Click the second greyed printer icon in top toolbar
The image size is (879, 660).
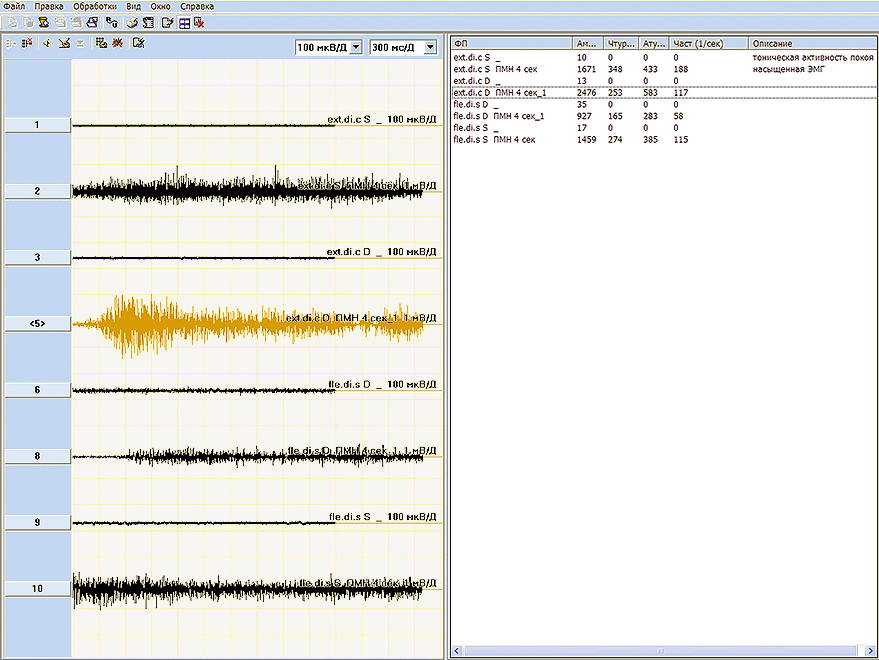76,23
